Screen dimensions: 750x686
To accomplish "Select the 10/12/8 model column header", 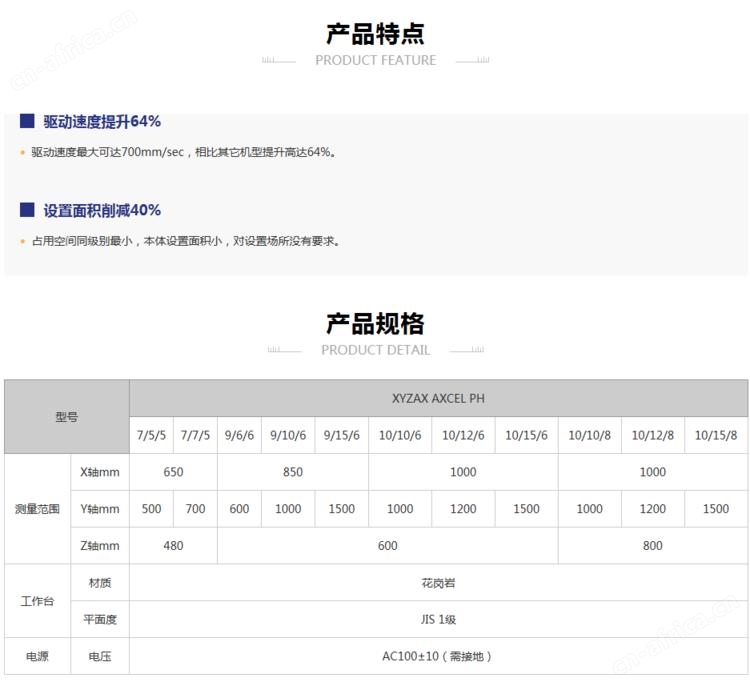I will [x=652, y=435].
